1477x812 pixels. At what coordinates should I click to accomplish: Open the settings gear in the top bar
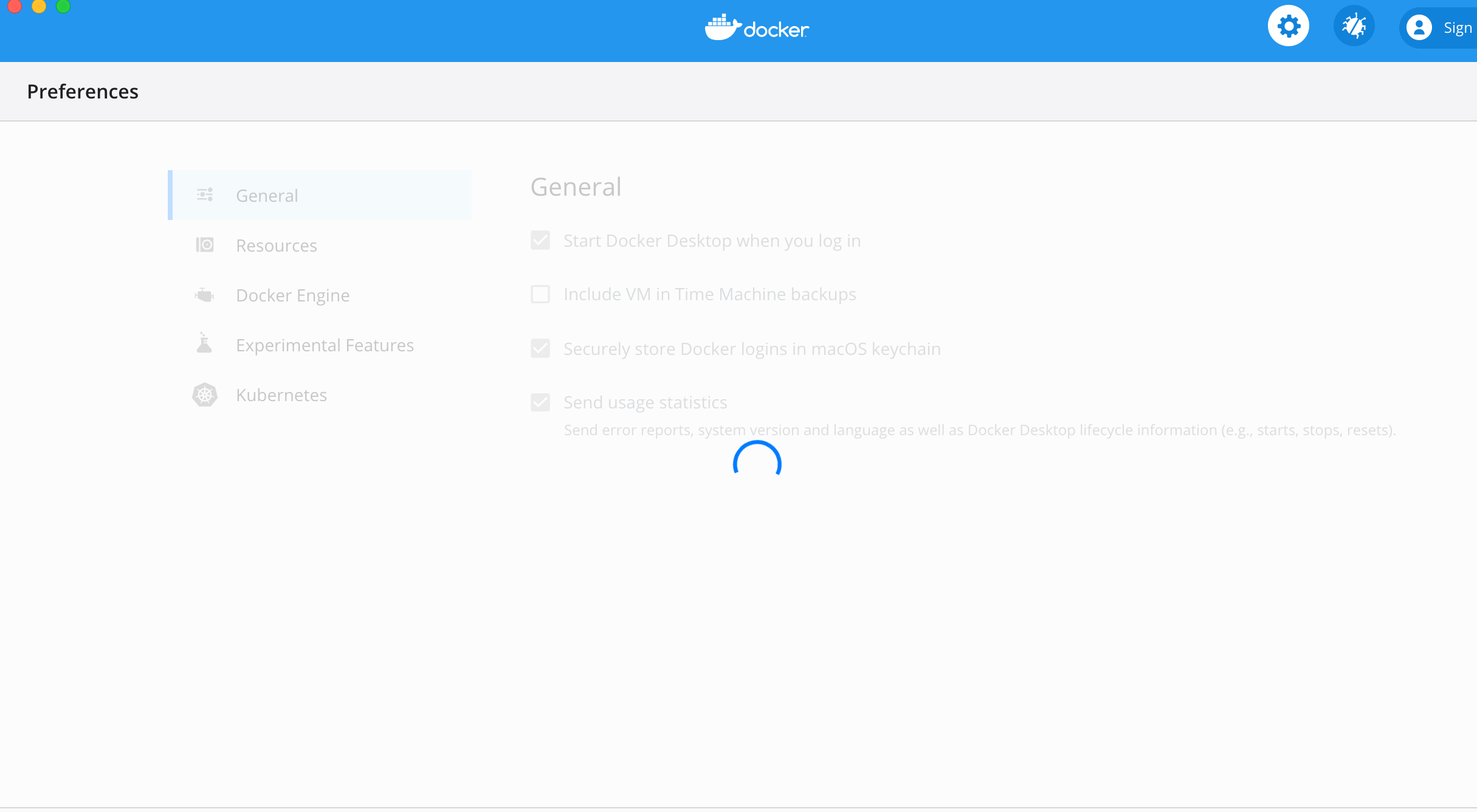(1289, 26)
